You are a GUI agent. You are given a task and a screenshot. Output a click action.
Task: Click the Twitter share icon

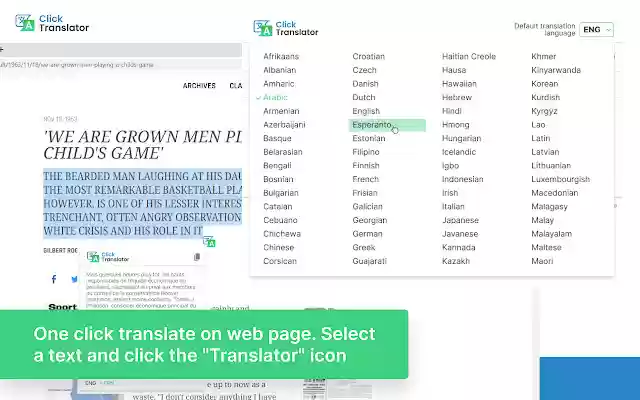pyautogui.click(x=74, y=280)
